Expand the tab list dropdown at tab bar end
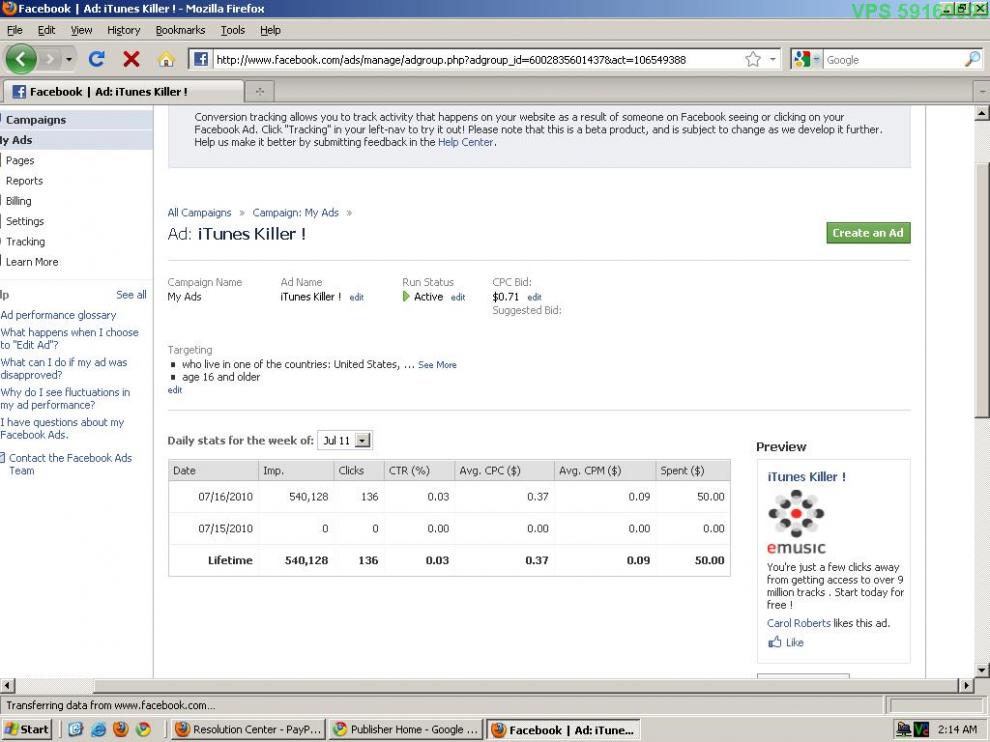The width and height of the screenshot is (990, 742). (982, 92)
